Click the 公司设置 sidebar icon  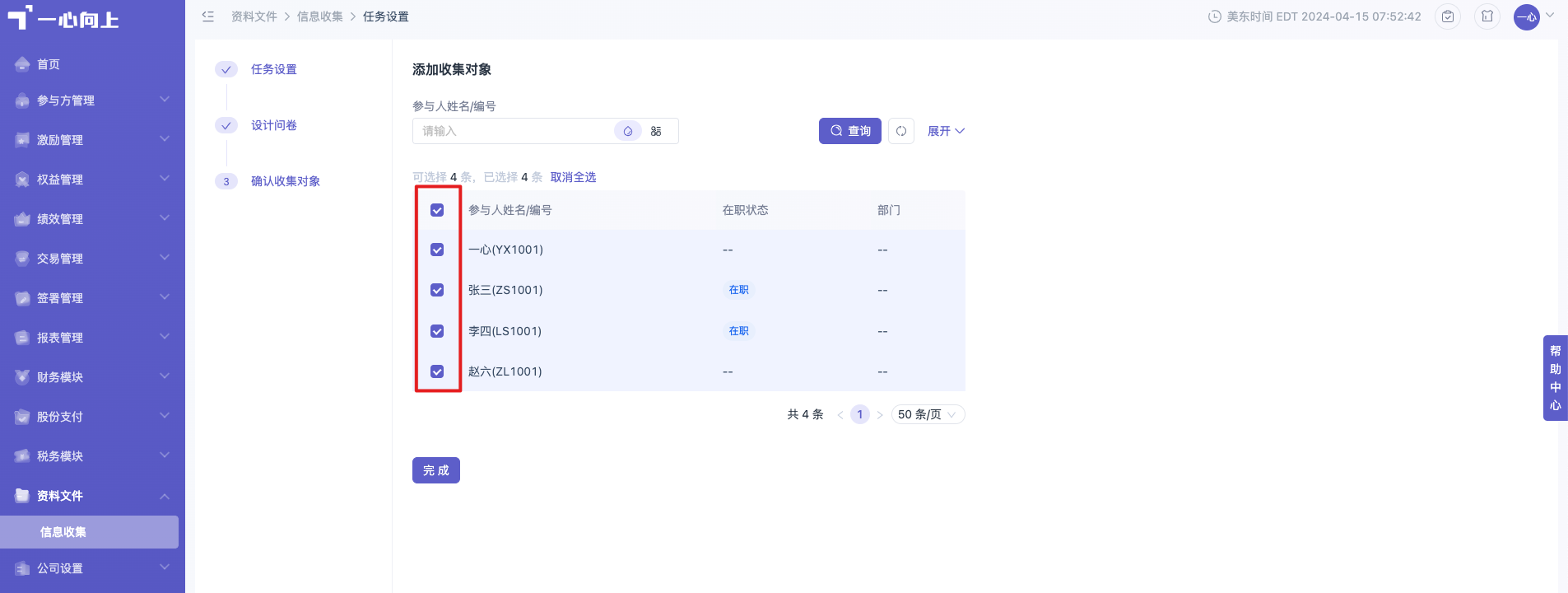[22, 568]
